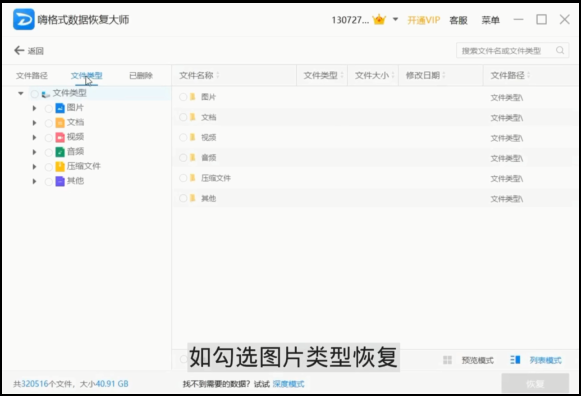Click the orange 文档 type icon in tree
Viewport: 581px width, 396px height.
(60, 123)
